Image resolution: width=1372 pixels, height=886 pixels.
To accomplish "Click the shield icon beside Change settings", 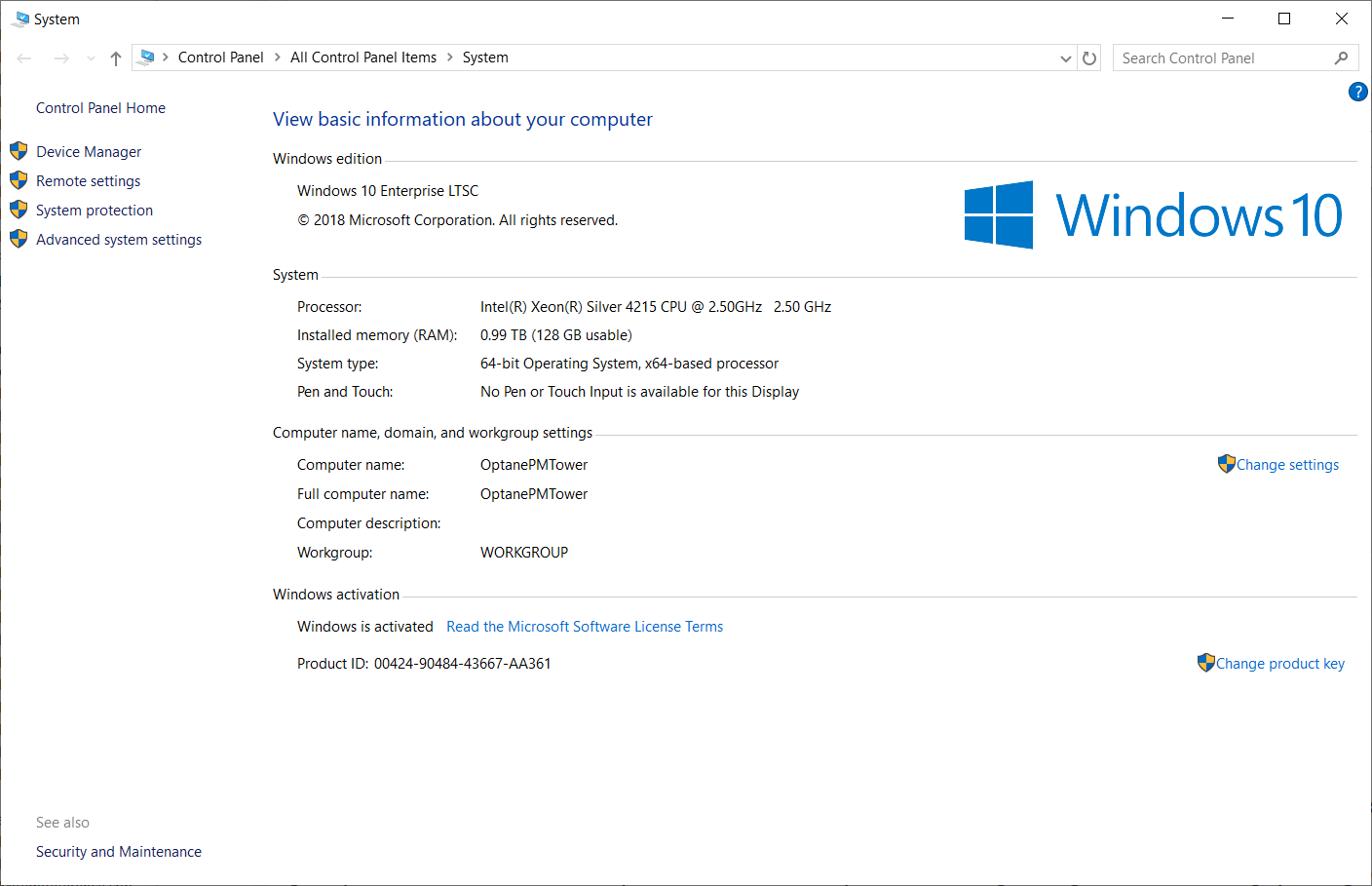I will (x=1226, y=464).
